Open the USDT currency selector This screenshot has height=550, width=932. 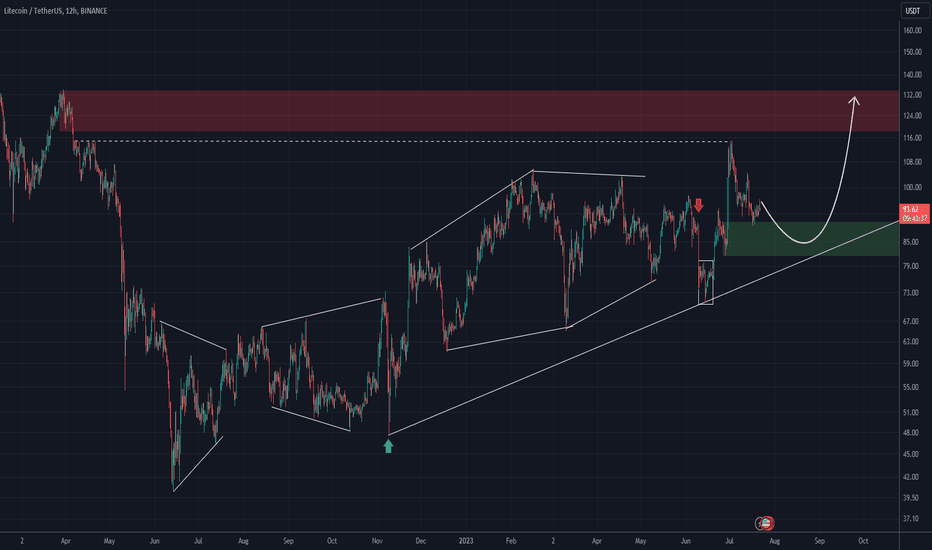[913, 11]
